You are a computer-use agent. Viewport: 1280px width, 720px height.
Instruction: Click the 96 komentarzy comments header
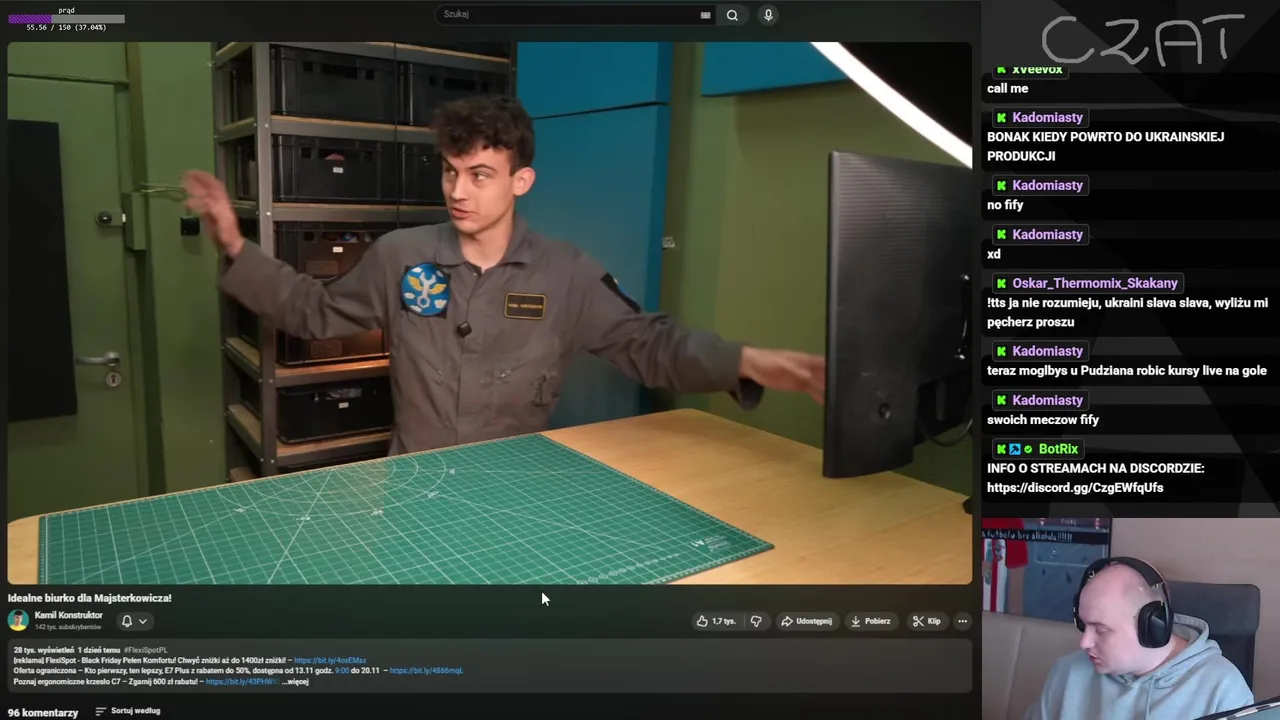click(x=43, y=713)
